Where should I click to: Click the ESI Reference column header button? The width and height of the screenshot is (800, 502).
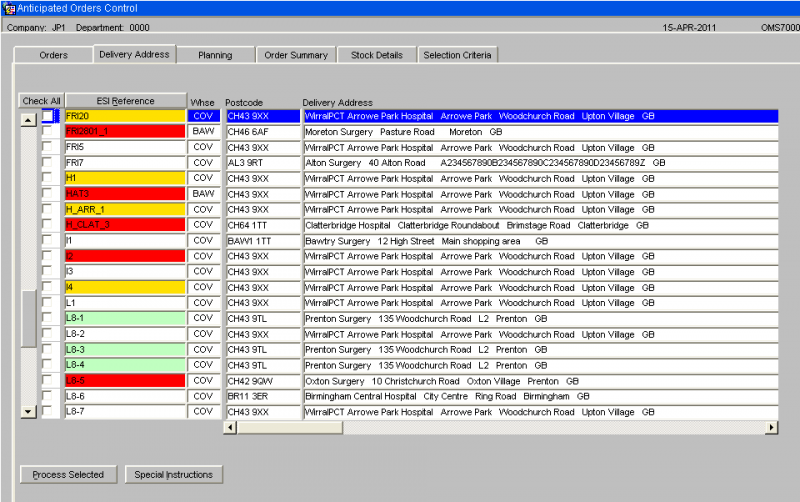(x=126, y=101)
